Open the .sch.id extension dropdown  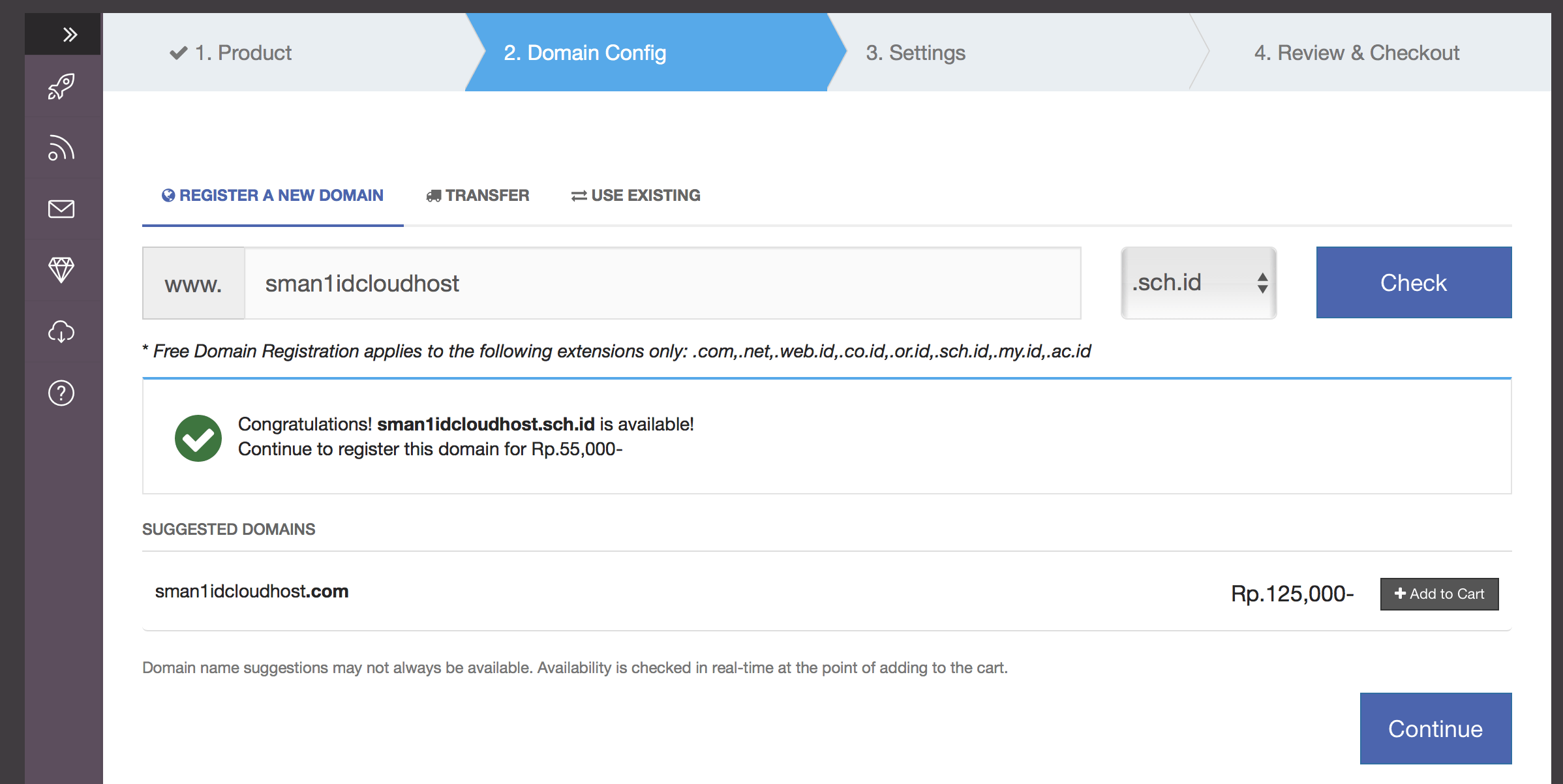pos(1198,283)
